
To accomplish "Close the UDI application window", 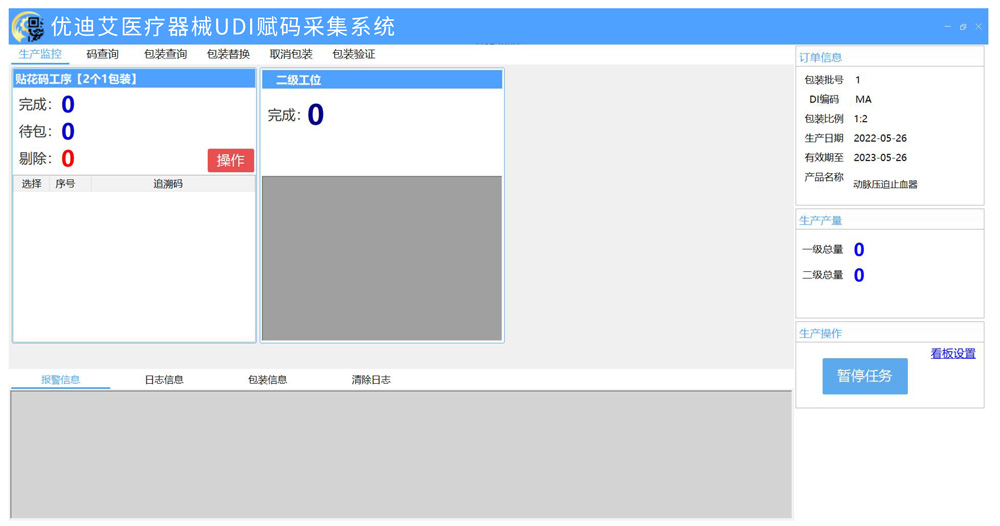I will [978, 27].
